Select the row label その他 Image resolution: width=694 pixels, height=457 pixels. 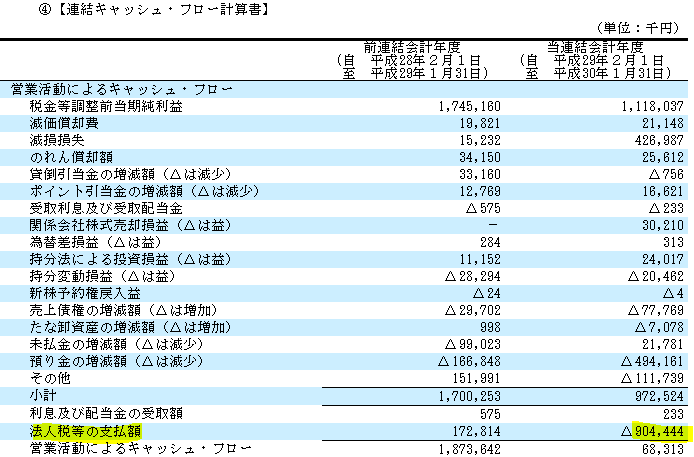50,378
